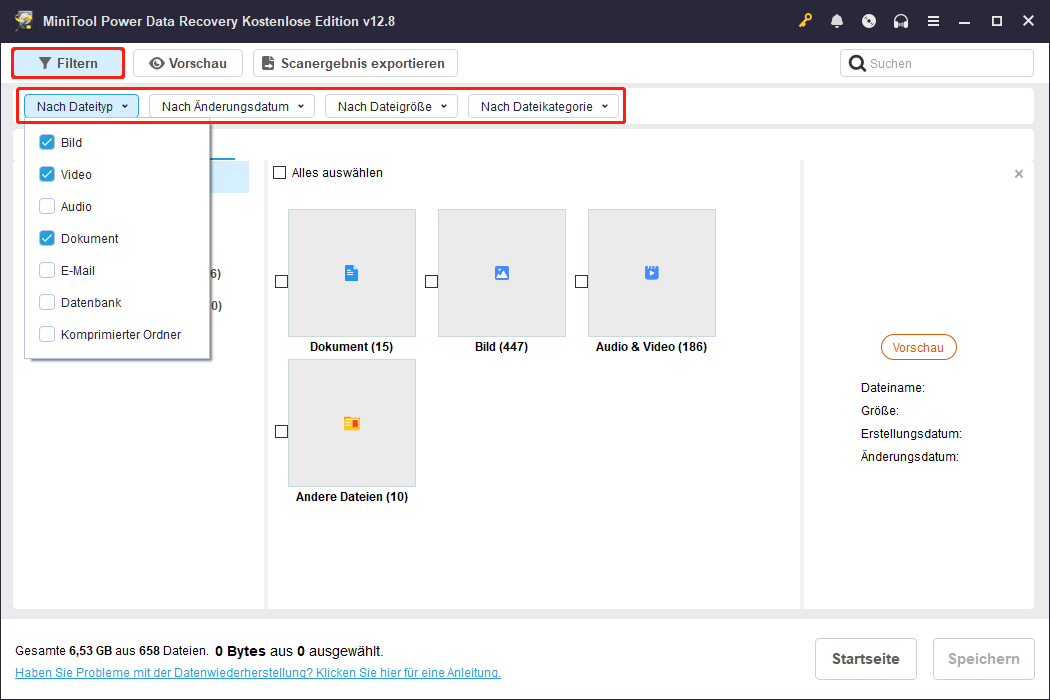Check the Audio file type checkbox

point(47,206)
